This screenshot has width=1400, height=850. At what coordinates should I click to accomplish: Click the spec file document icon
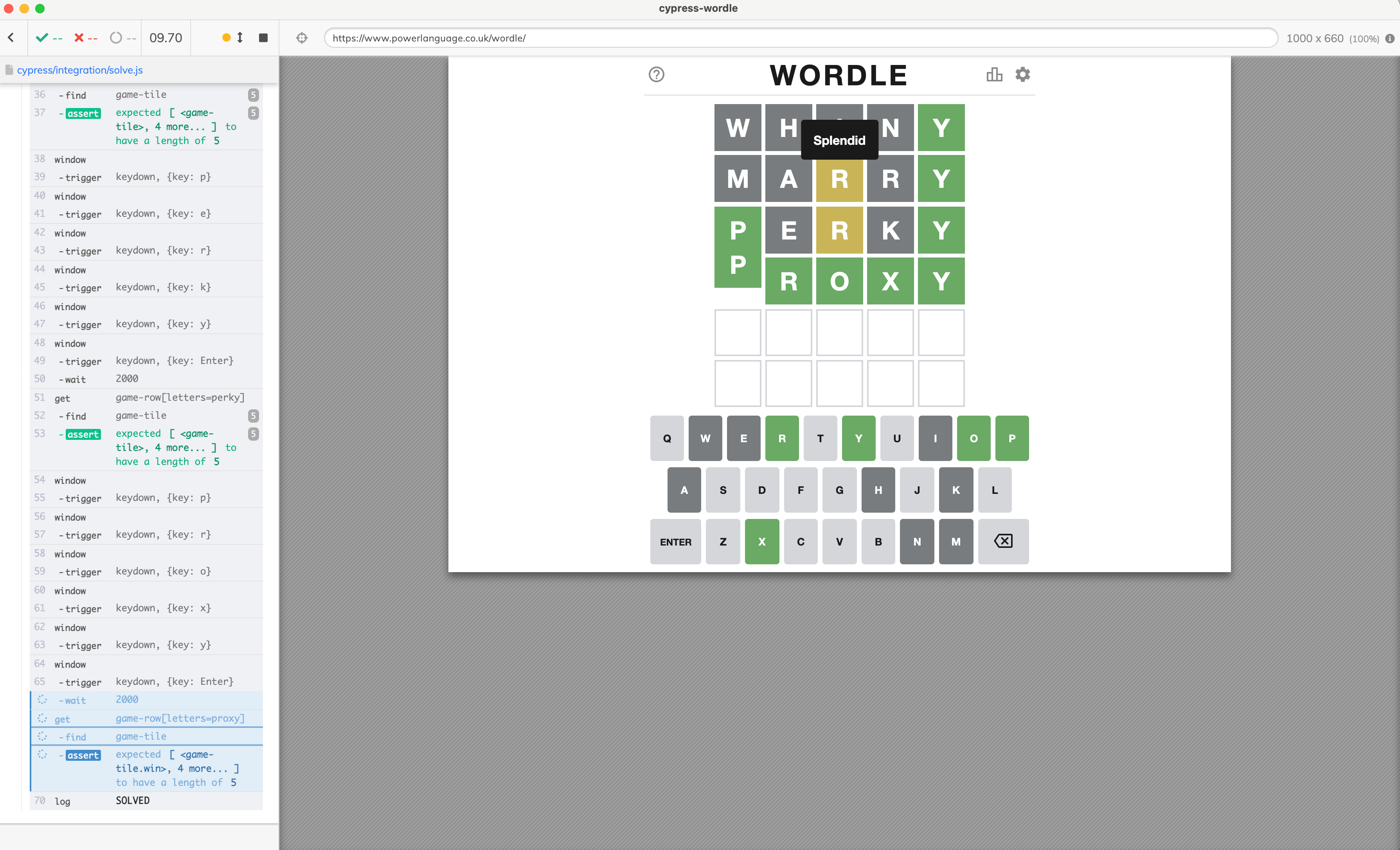[x=10, y=69]
